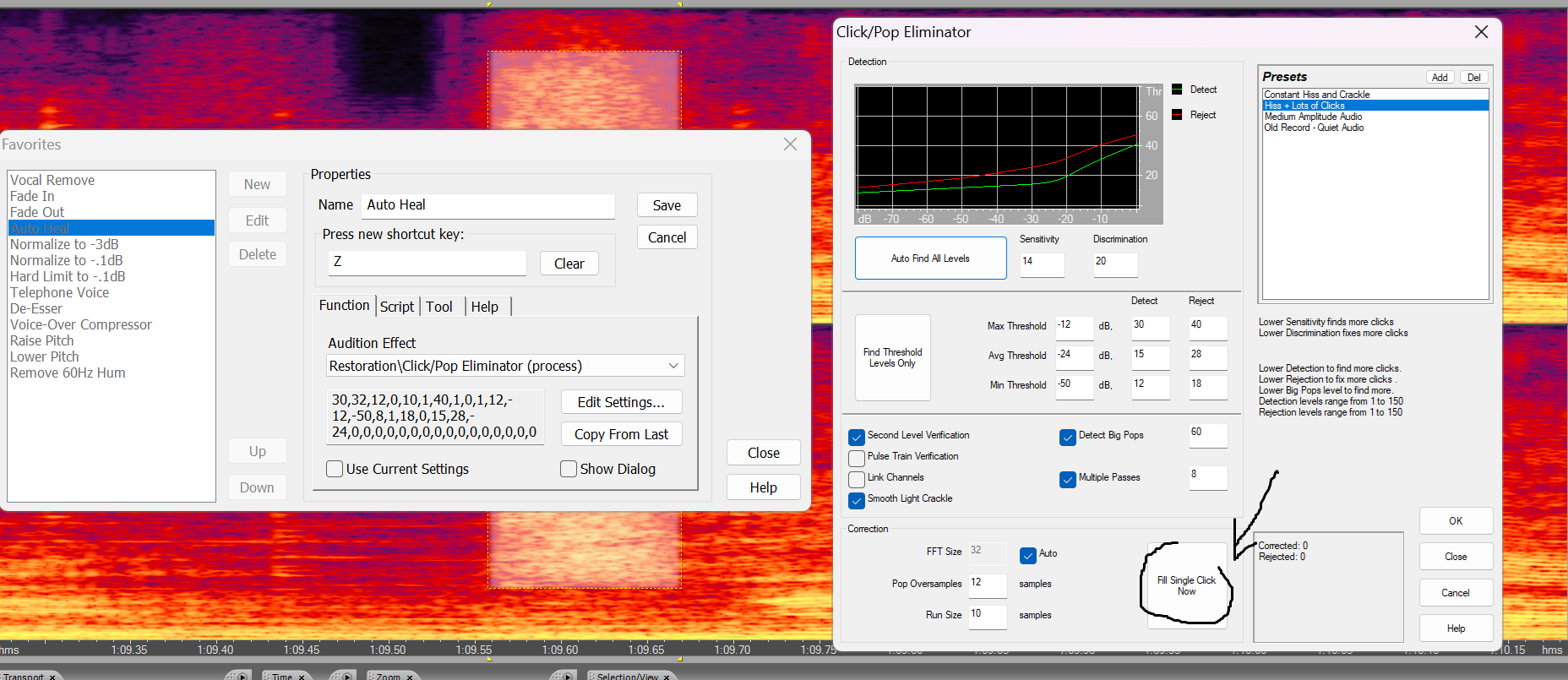This screenshot has height=680, width=1568.
Task: Click the Discrimination value field
Action: tap(1115, 264)
